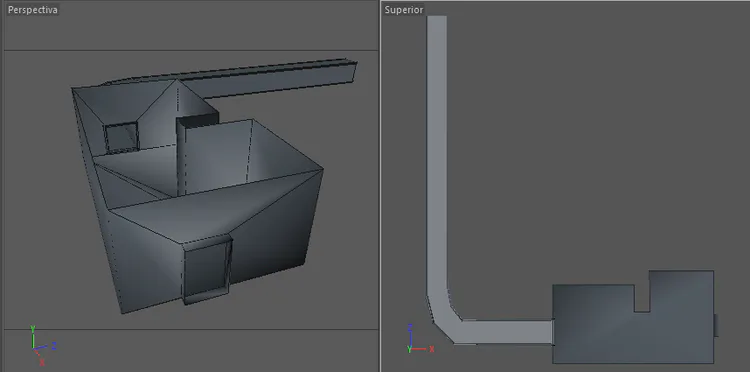Select green Y label in Superior gizmo

(x=409, y=349)
